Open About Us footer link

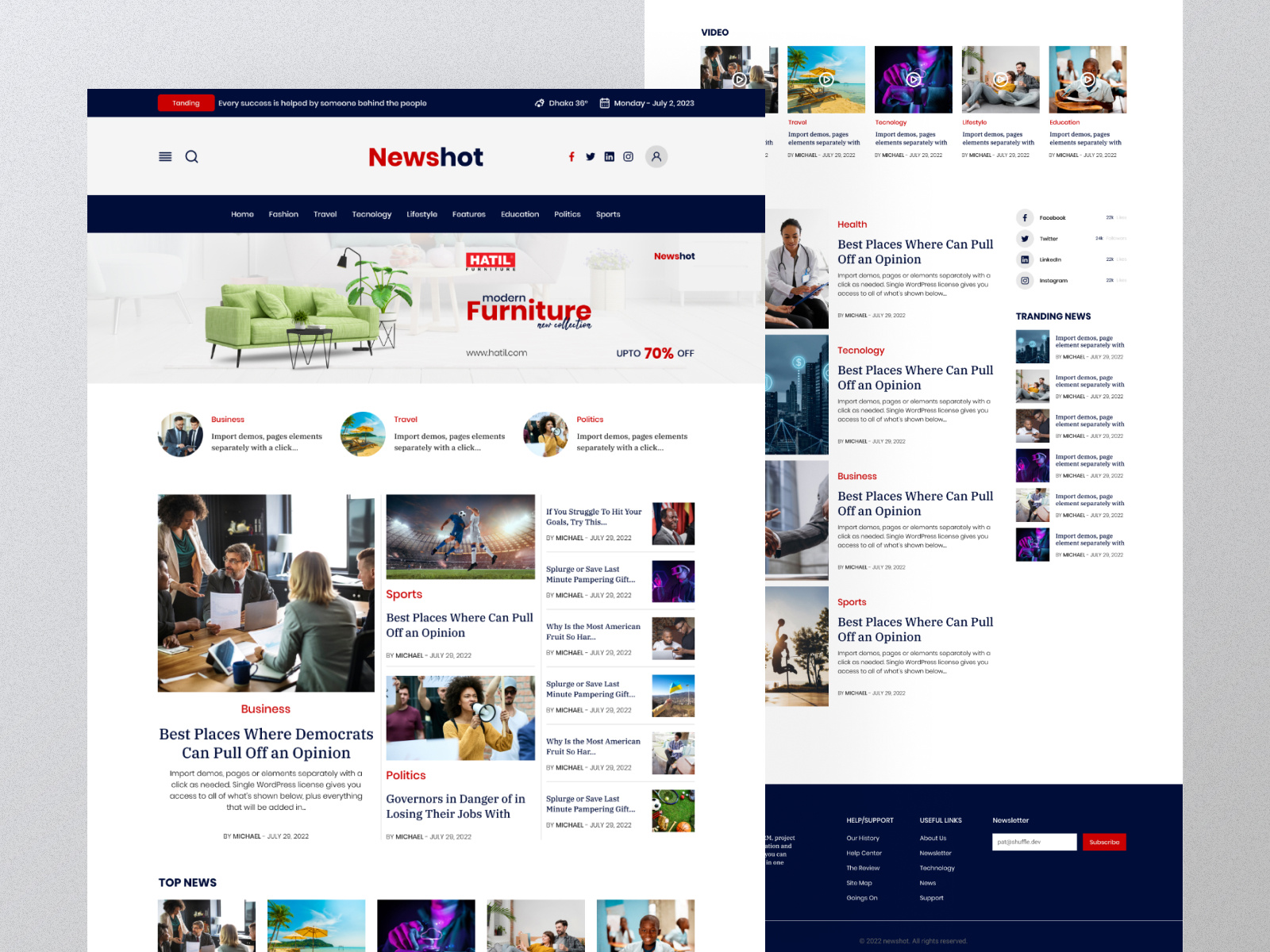click(x=933, y=839)
